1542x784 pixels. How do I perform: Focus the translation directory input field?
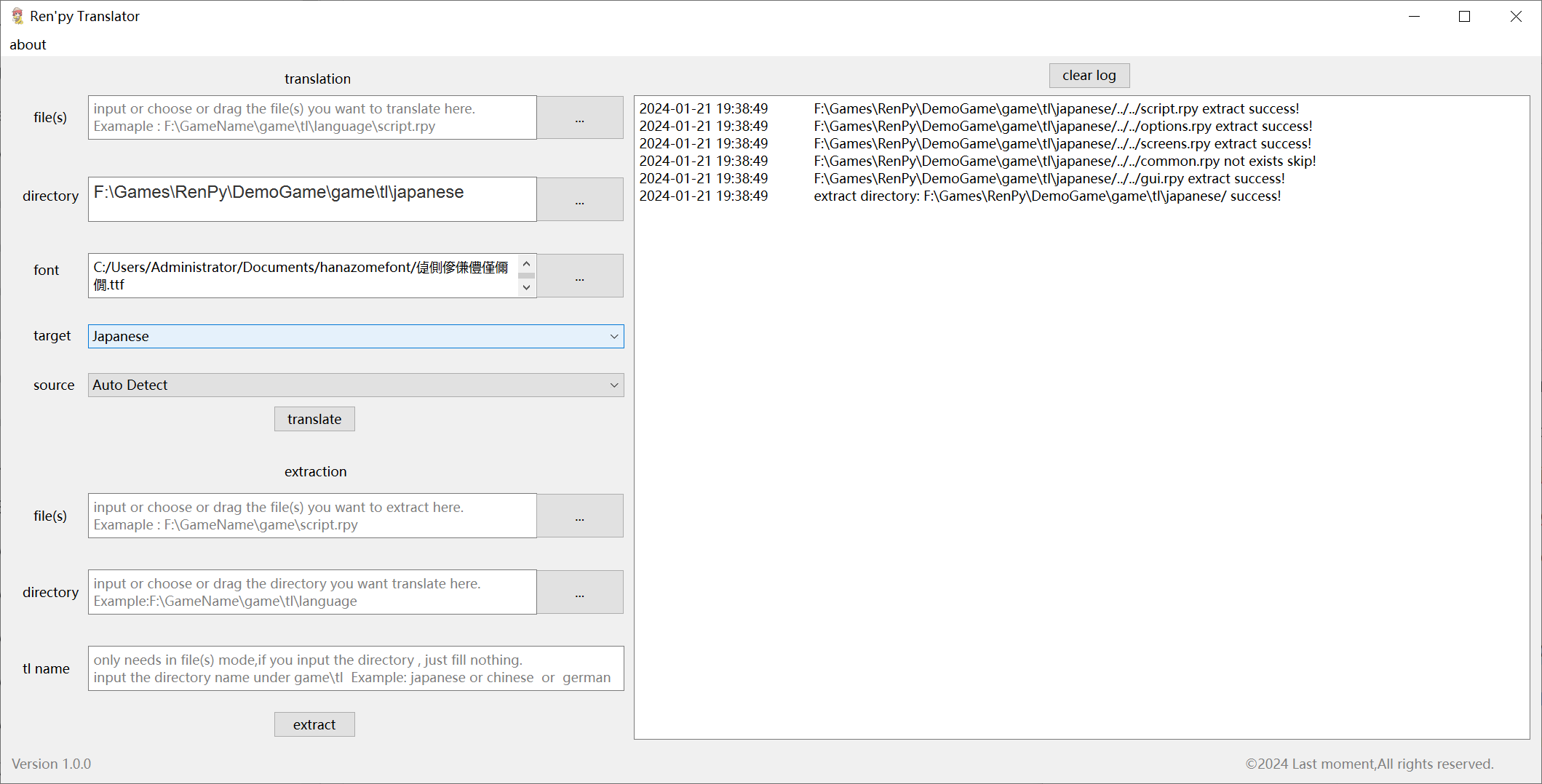tap(312, 199)
